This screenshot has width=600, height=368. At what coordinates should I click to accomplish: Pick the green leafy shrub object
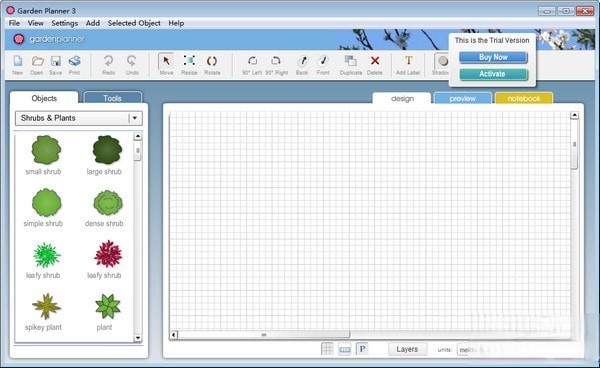click(x=46, y=255)
